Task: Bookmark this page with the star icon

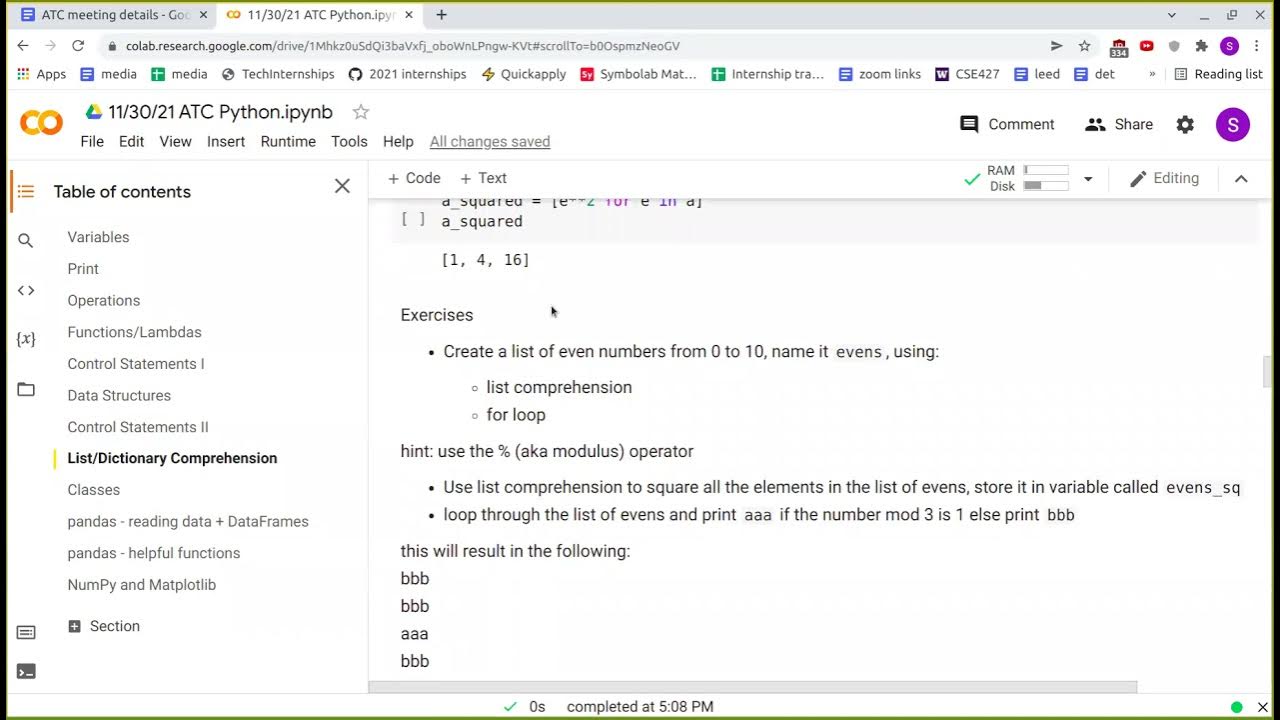Action: pyautogui.click(x=1084, y=46)
